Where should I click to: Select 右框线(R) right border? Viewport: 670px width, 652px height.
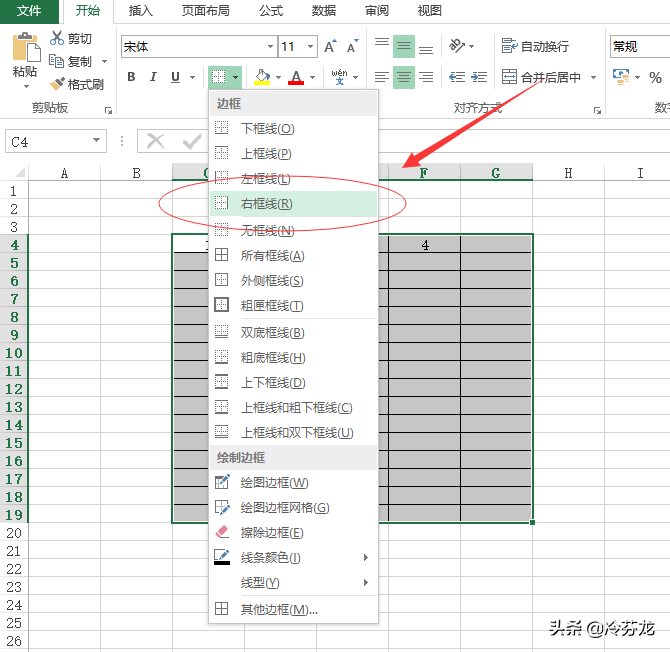click(x=294, y=204)
